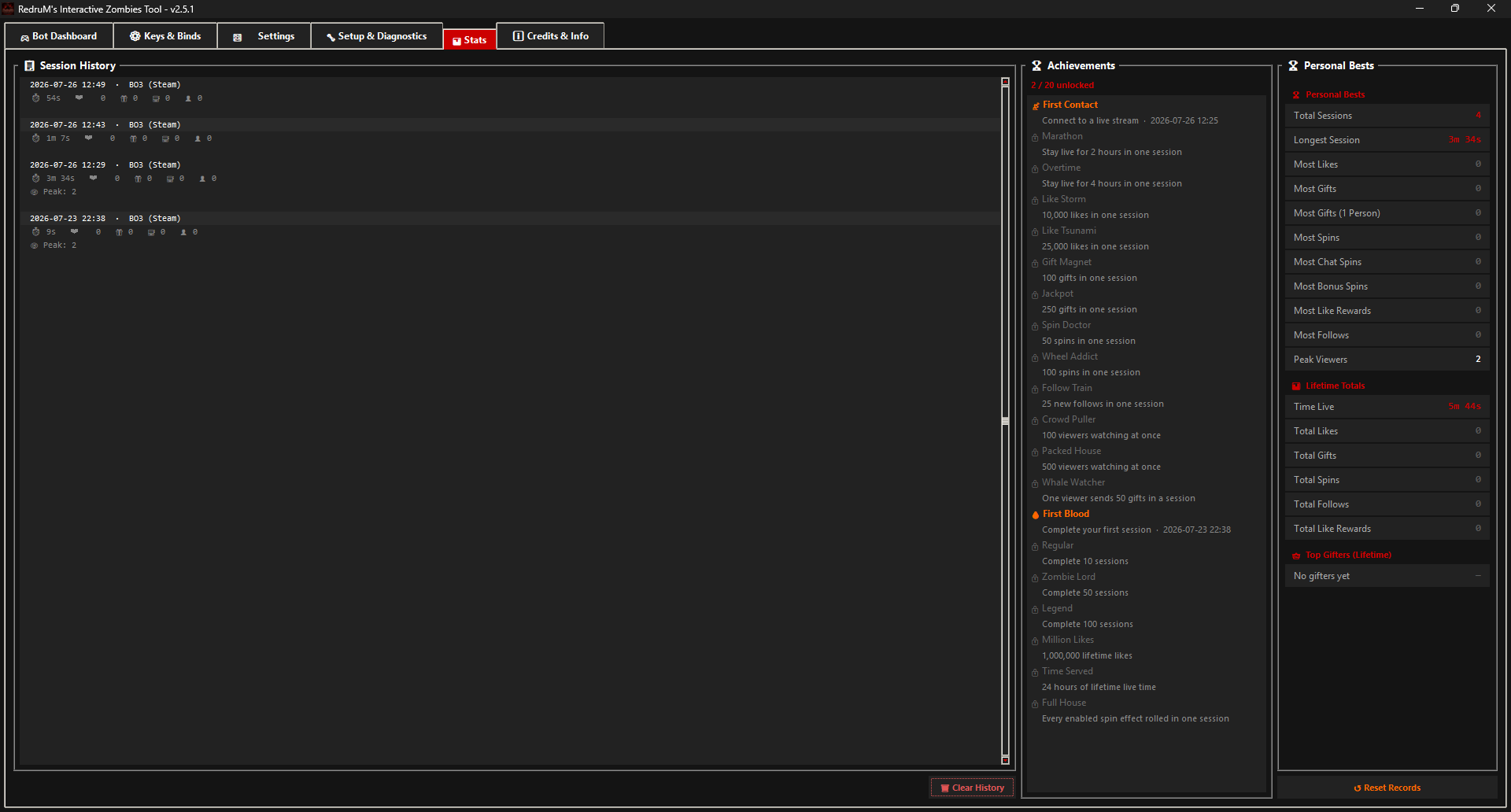Click the "No gifters yet" row
The height and width of the screenshot is (812, 1511).
click(1387, 576)
